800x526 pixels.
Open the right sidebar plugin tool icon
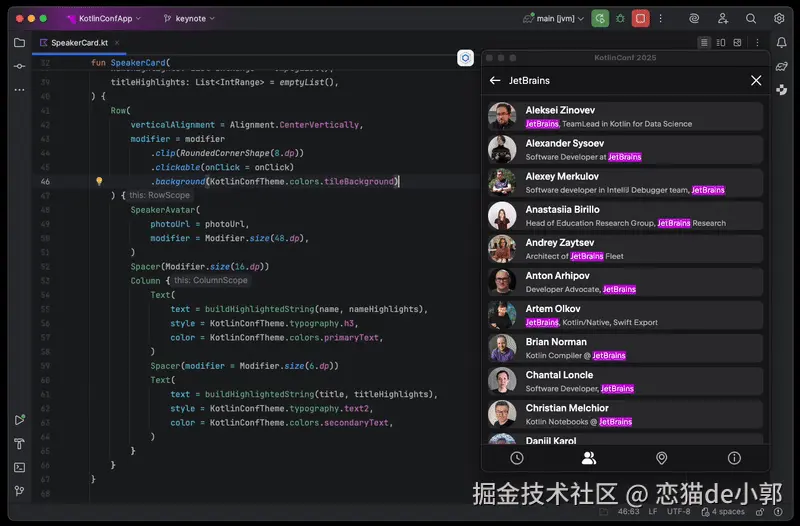click(782, 90)
